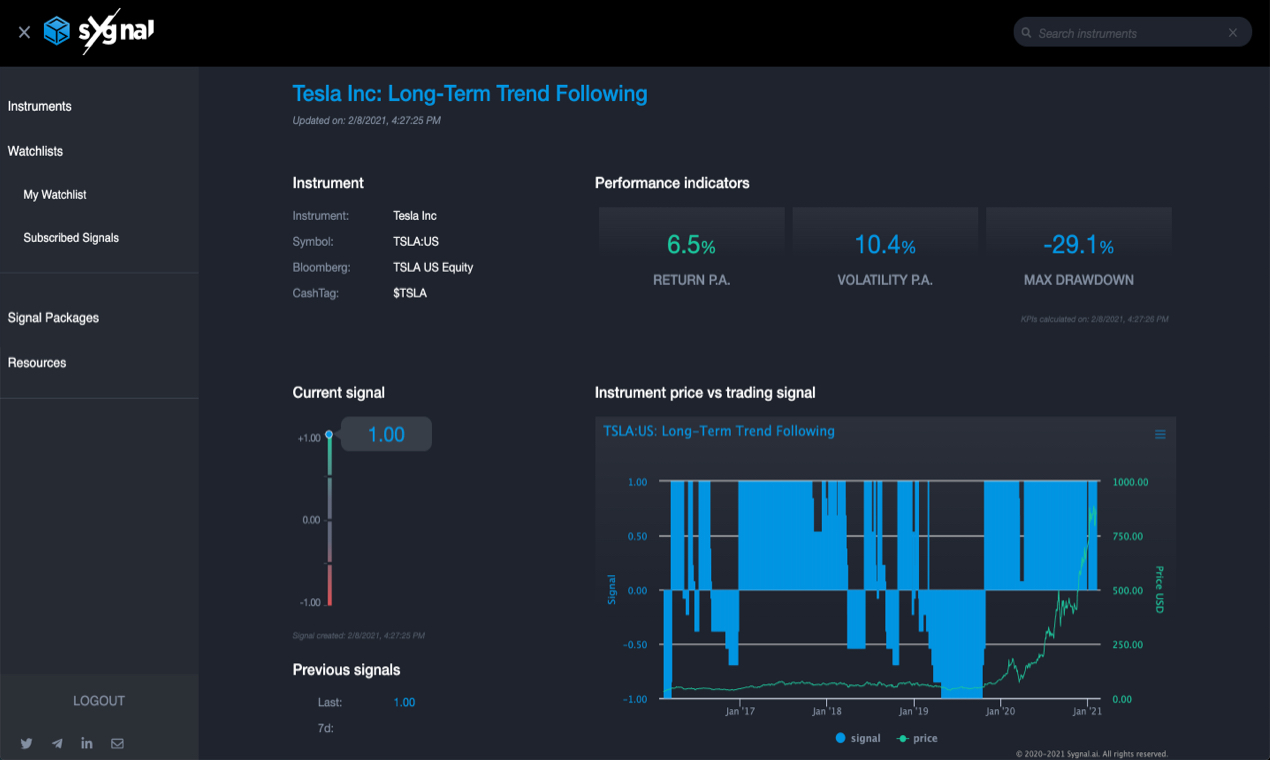Screen dimensions: 1270x760
Task: Click the Jan '17 axis label
Action: [739, 711]
